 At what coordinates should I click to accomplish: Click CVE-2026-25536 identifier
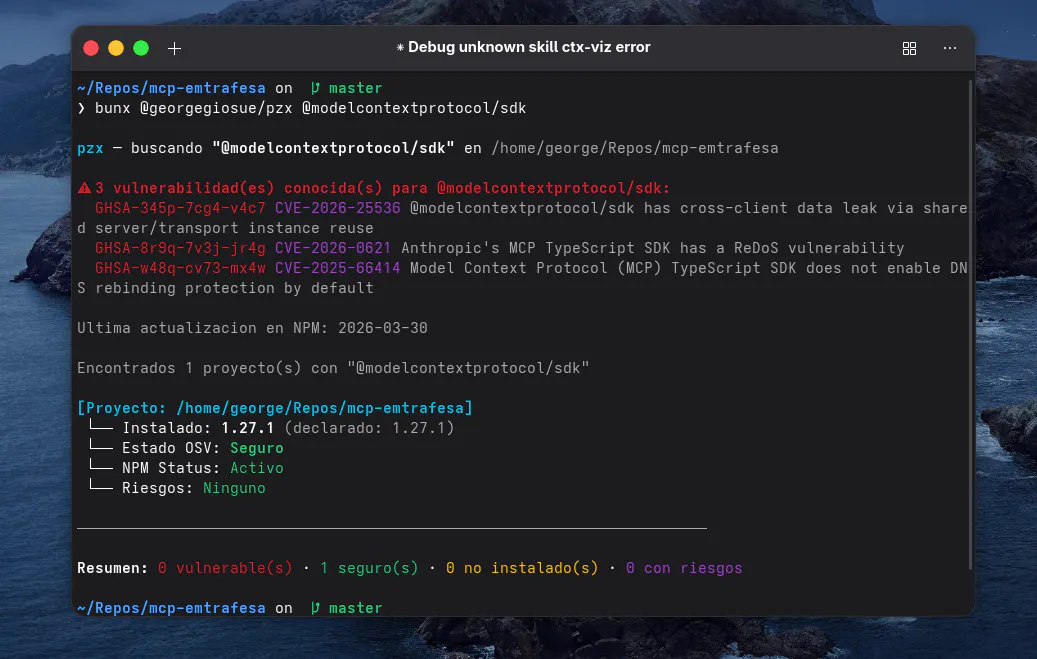pyautogui.click(x=337, y=208)
